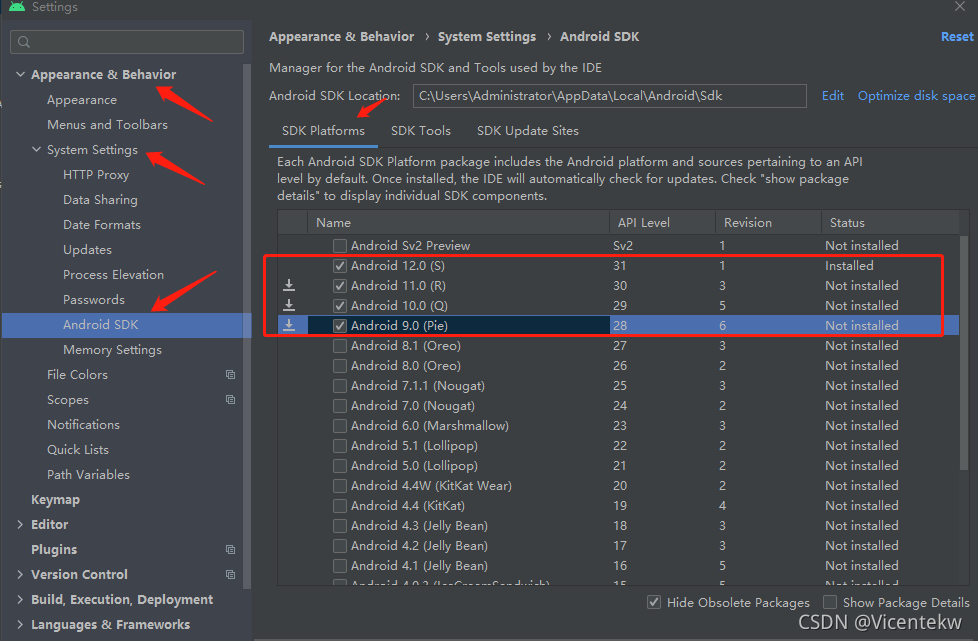Click Edit link for SDK location
This screenshot has width=978, height=641.
point(833,95)
